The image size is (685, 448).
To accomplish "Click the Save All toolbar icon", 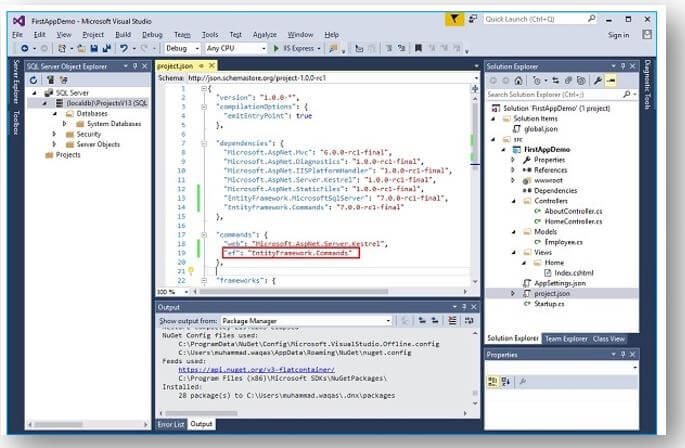I will coord(106,48).
